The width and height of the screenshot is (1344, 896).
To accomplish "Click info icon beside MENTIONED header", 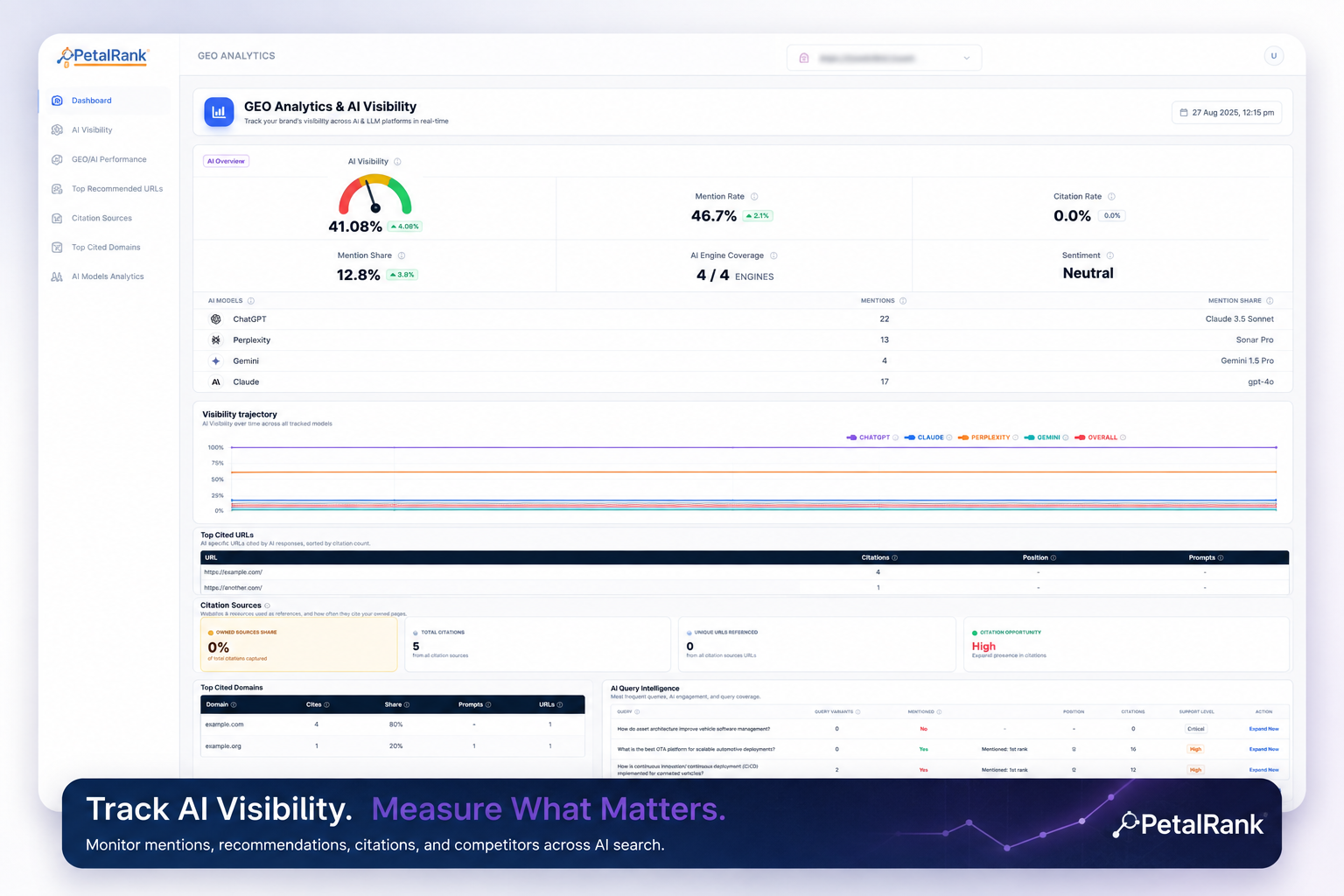I will tap(939, 712).
